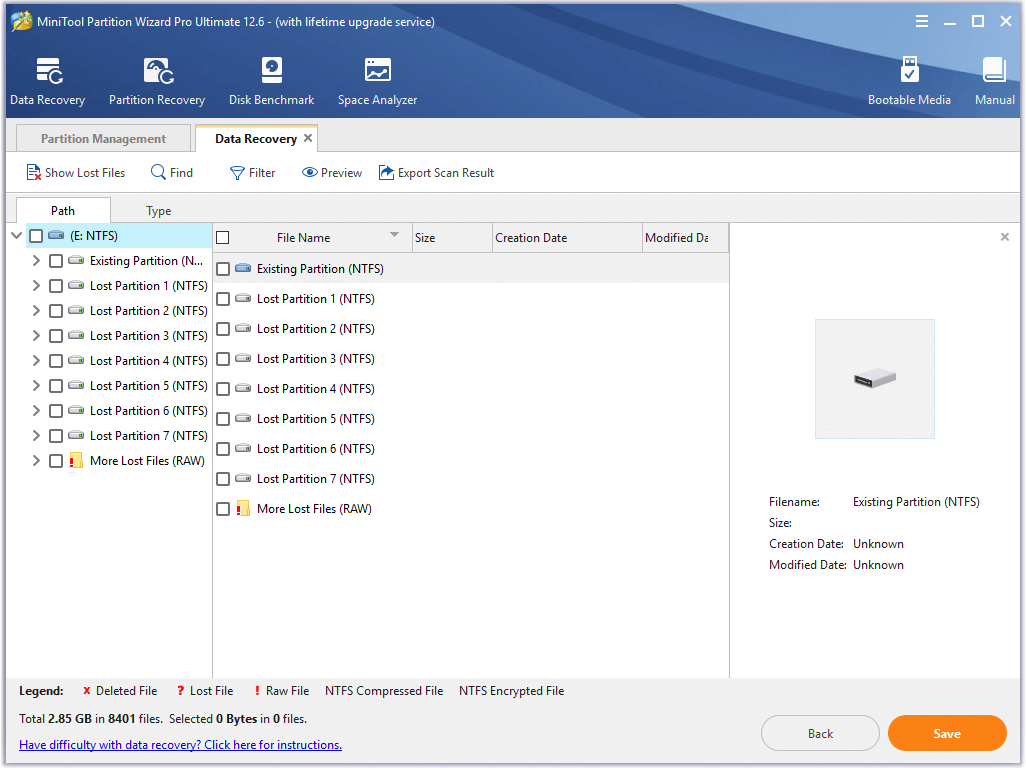Switch to the Type tab

point(158,211)
